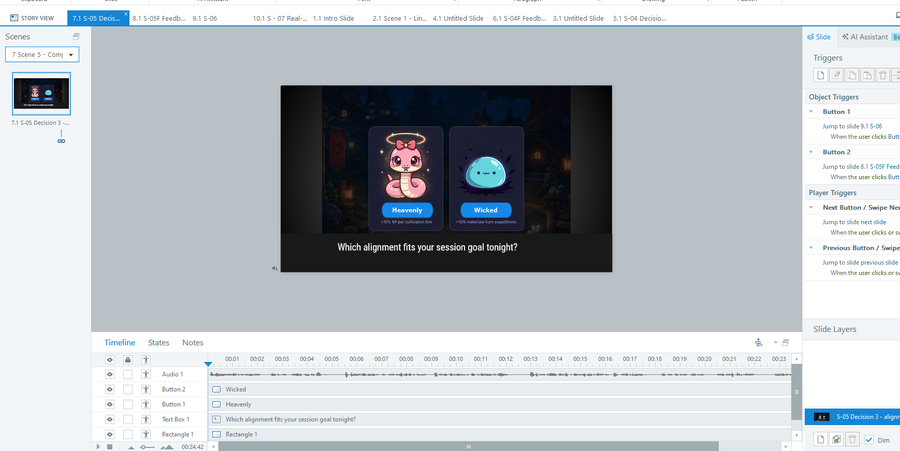Click the 'next slide' trigger link
Viewport: 900px width, 451px height.
873,222
